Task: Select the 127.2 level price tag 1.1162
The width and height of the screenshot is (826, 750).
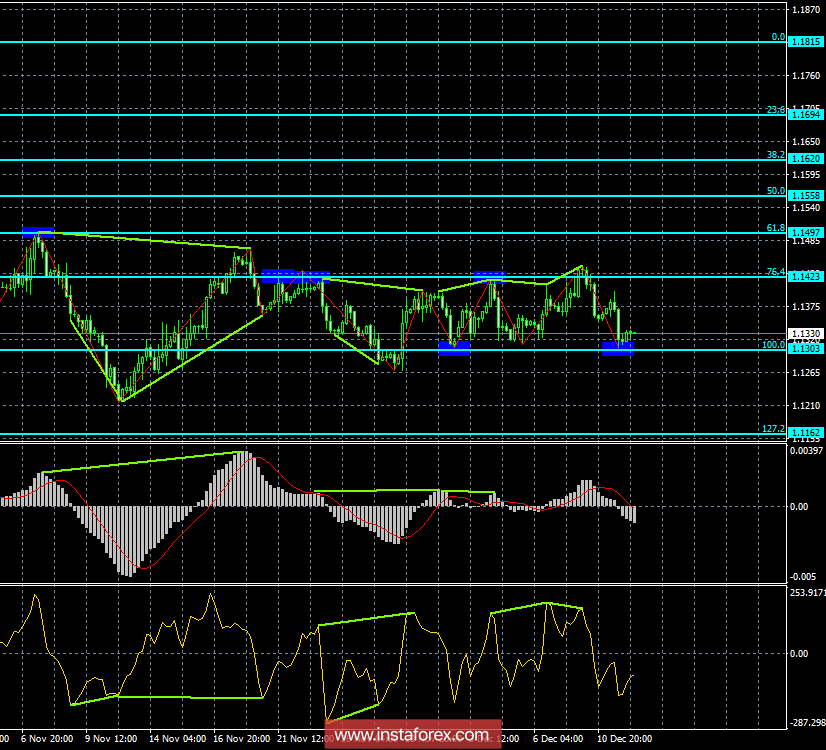Action: coord(805,435)
